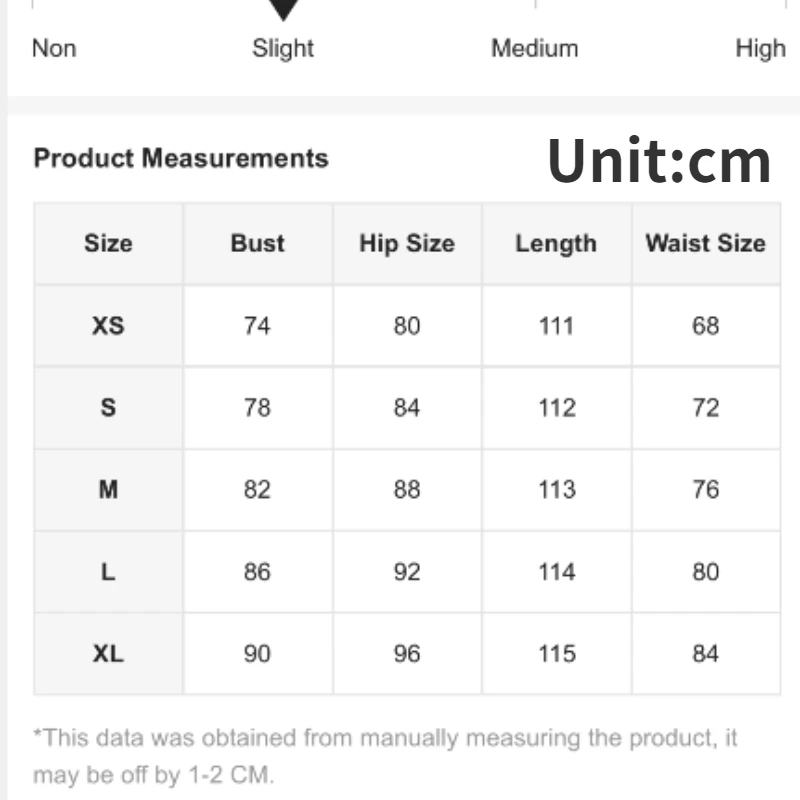Select the 'Non' stretch label
800x800 pixels.
(x=54, y=48)
